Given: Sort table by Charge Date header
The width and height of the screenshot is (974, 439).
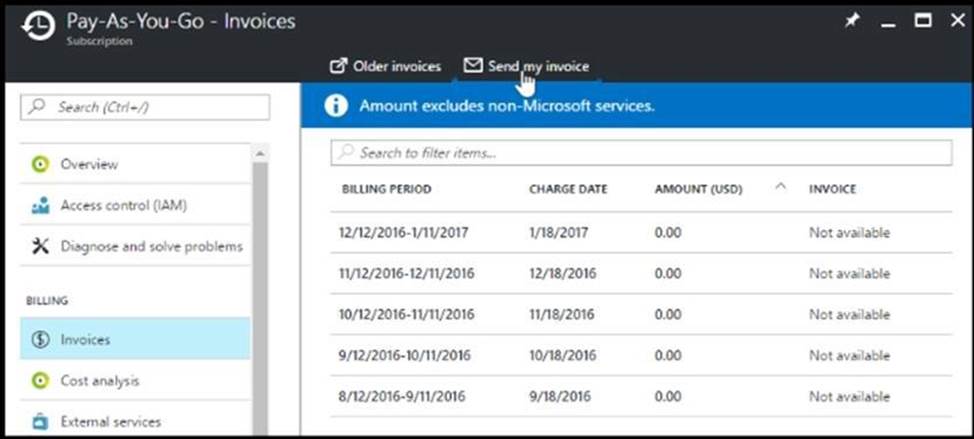Looking at the screenshot, I should [567, 189].
